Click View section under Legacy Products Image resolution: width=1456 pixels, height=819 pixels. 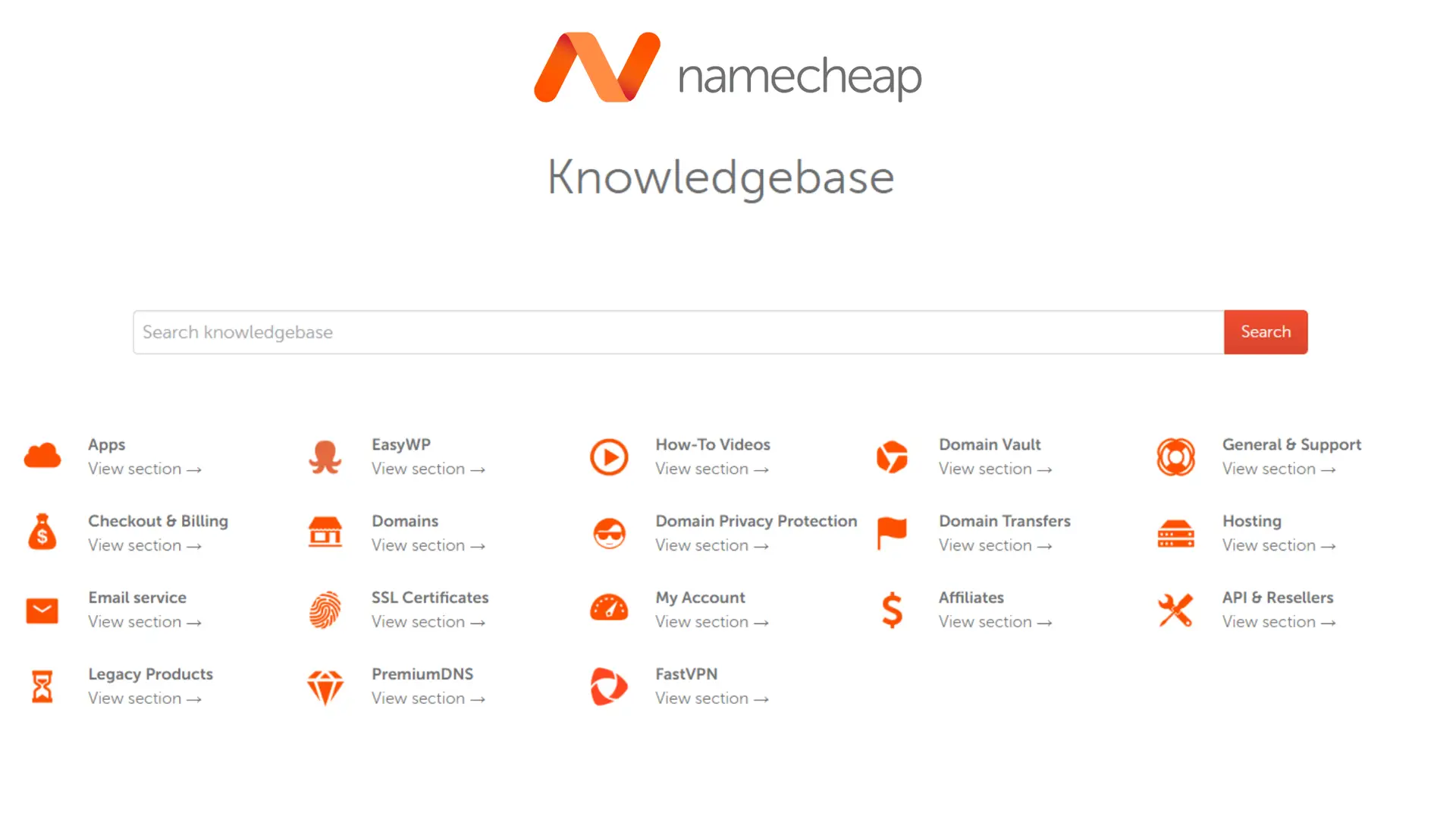tap(145, 698)
